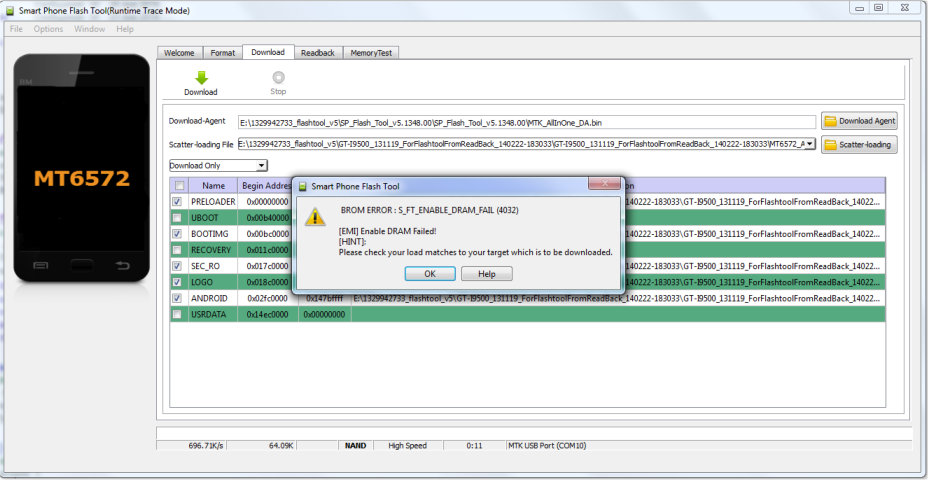Click OK in the BROM ERROR dialog
This screenshot has height=480, width=928.
click(x=430, y=274)
